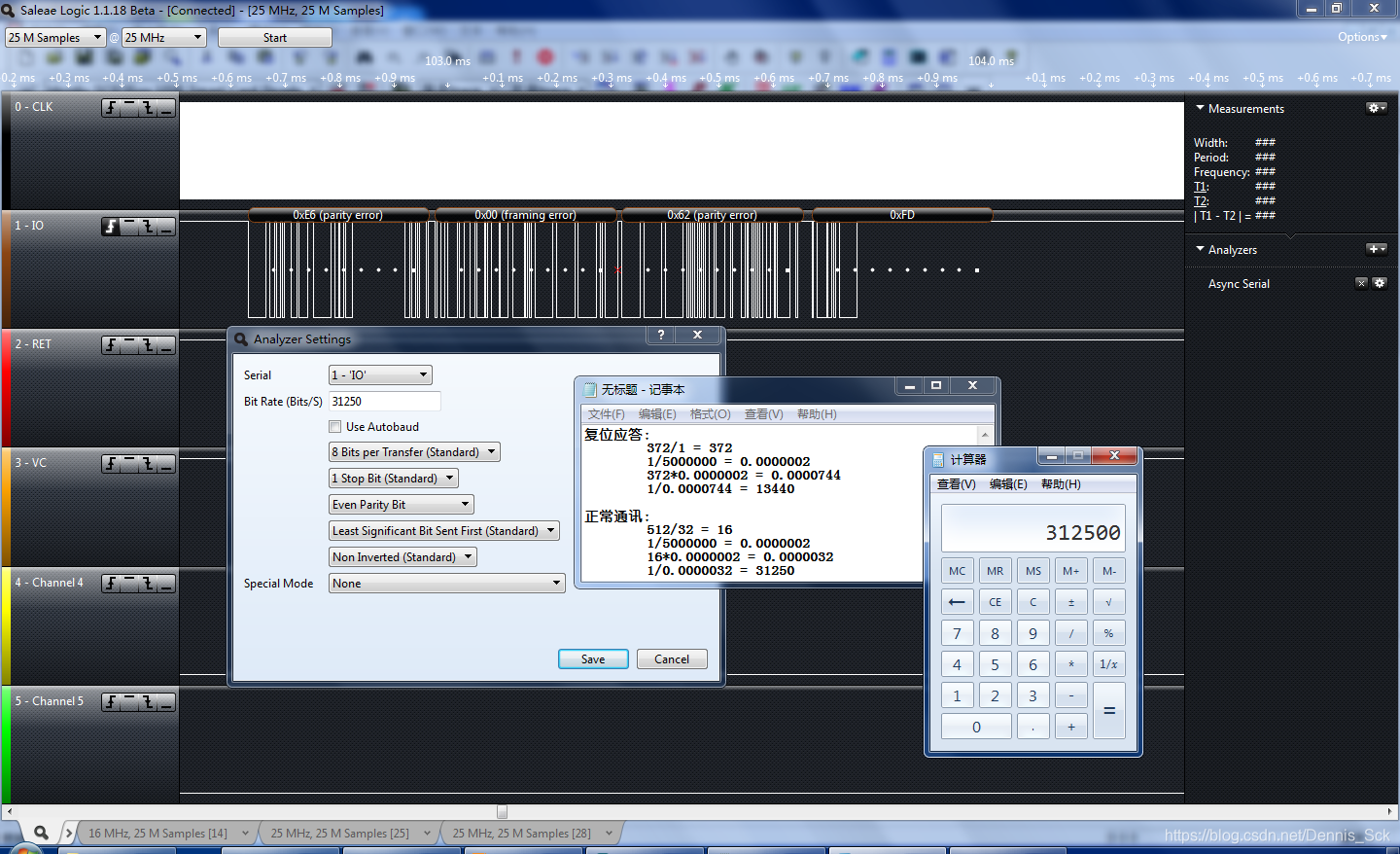Click calculator MC memory clear button
Image resolution: width=1400 pixels, height=854 pixels.
click(x=957, y=571)
